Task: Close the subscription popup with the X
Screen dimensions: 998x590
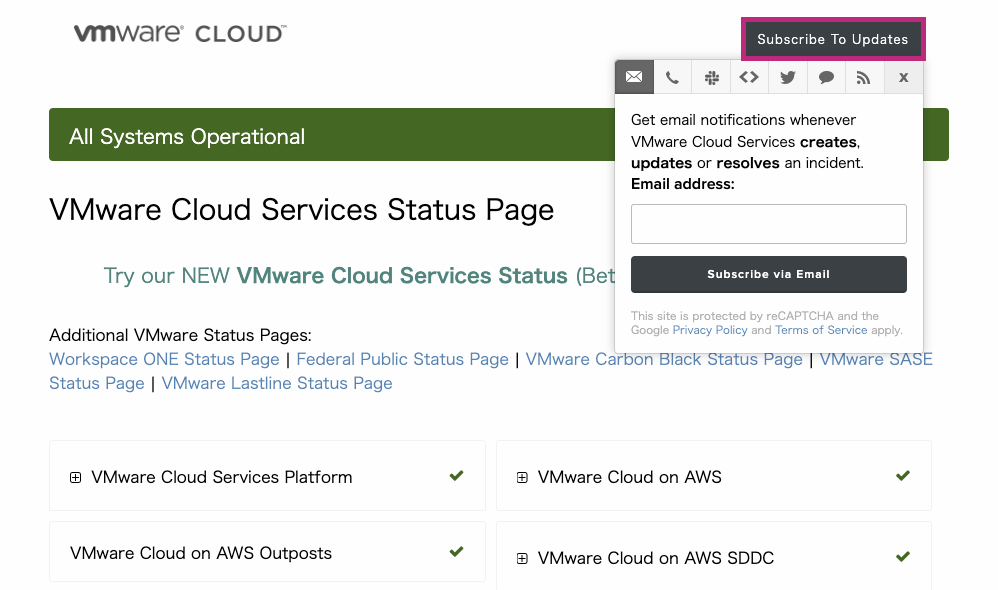Action: click(903, 77)
